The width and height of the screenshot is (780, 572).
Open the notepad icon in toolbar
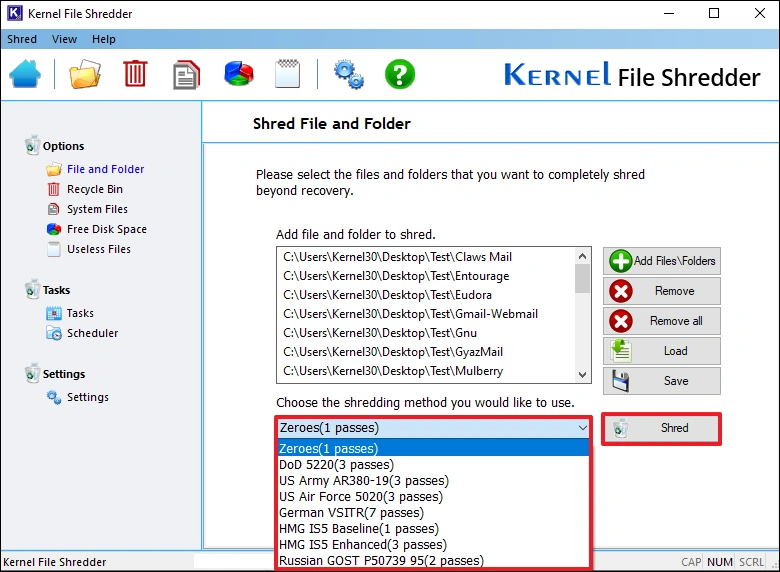coord(287,75)
